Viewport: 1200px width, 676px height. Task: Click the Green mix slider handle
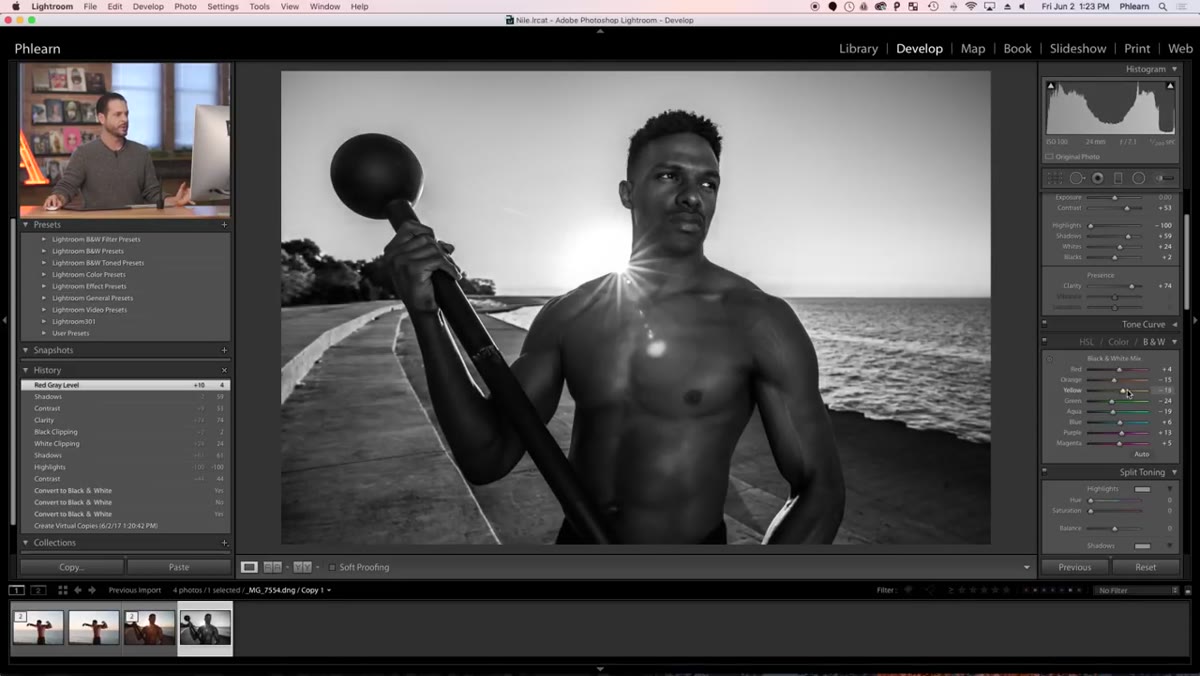pyautogui.click(x=1112, y=401)
